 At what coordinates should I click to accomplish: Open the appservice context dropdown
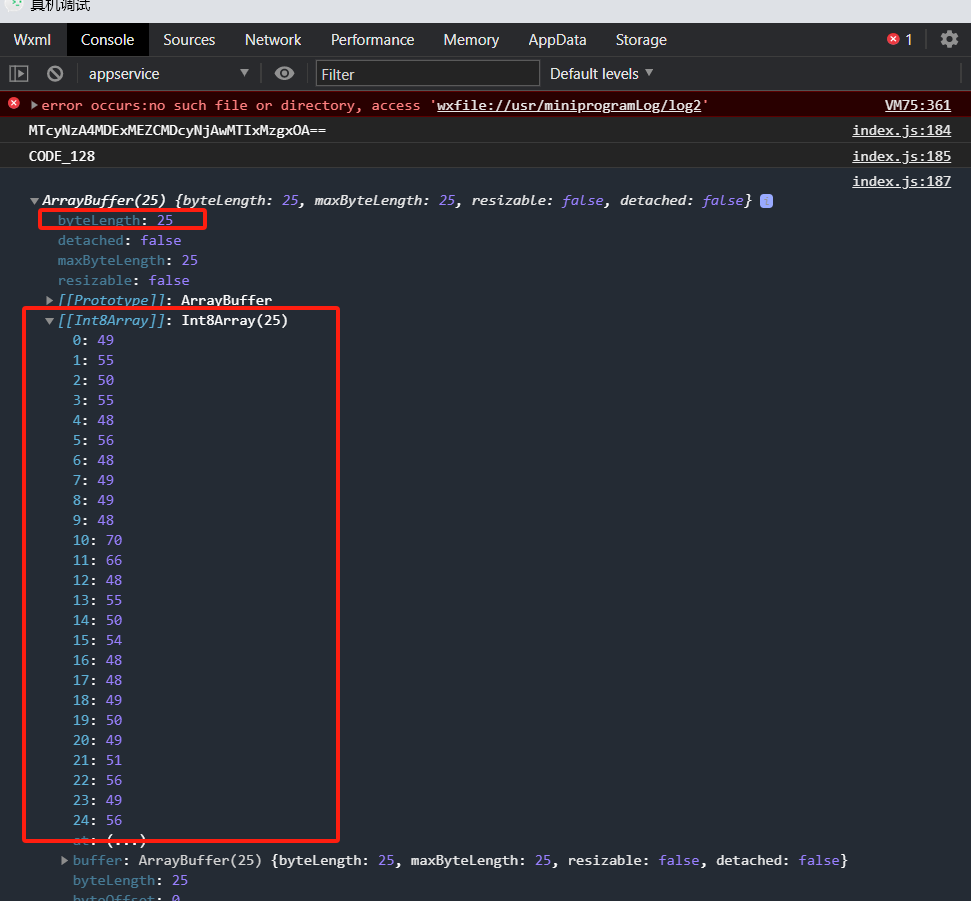[x=168, y=74]
